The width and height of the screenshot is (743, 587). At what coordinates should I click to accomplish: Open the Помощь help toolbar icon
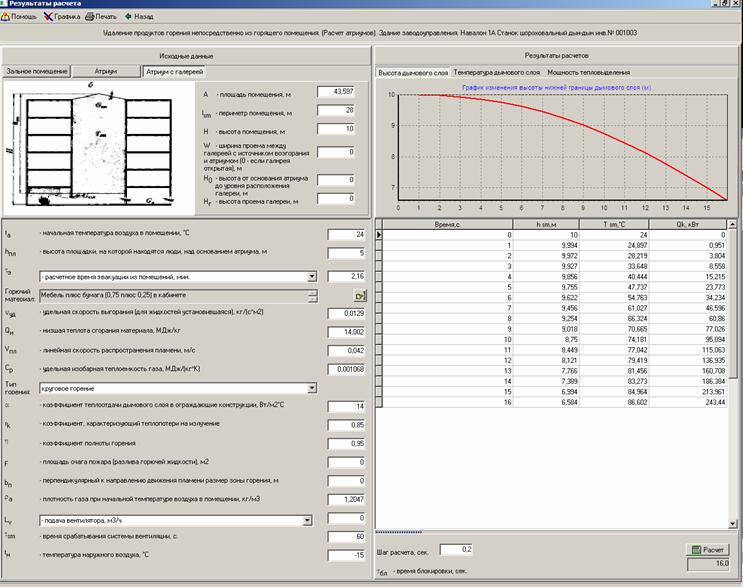[8, 17]
